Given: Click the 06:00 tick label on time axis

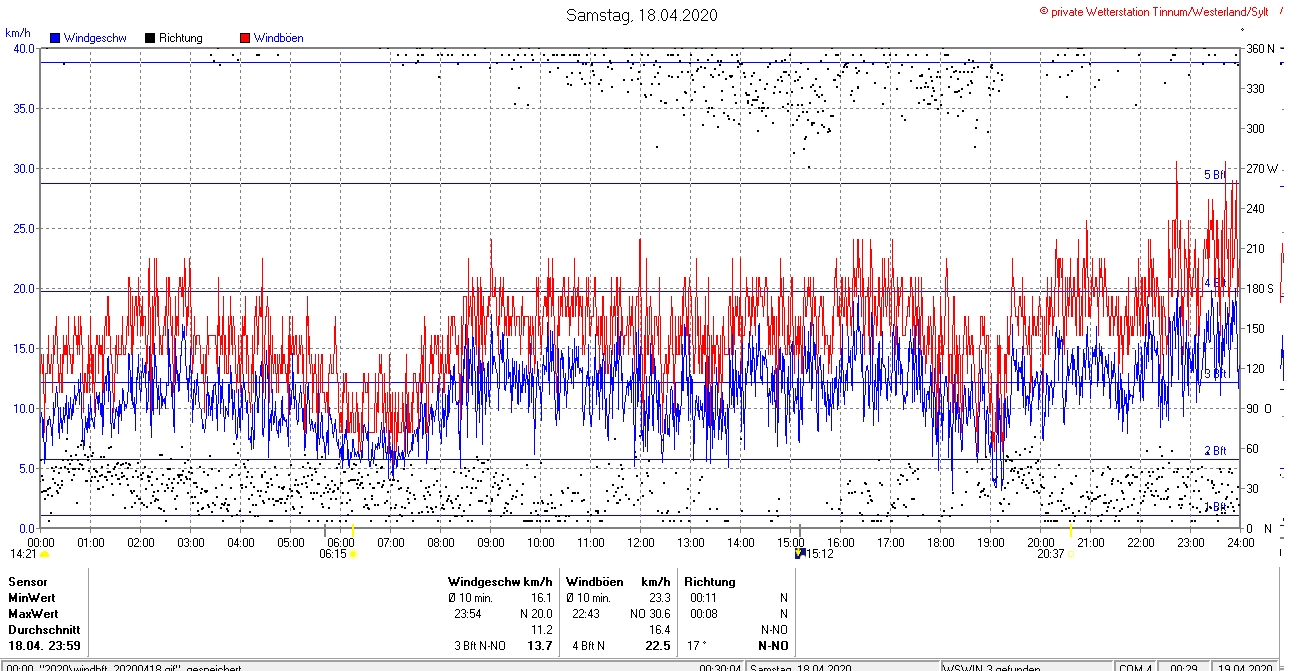Looking at the screenshot, I should point(341,542).
